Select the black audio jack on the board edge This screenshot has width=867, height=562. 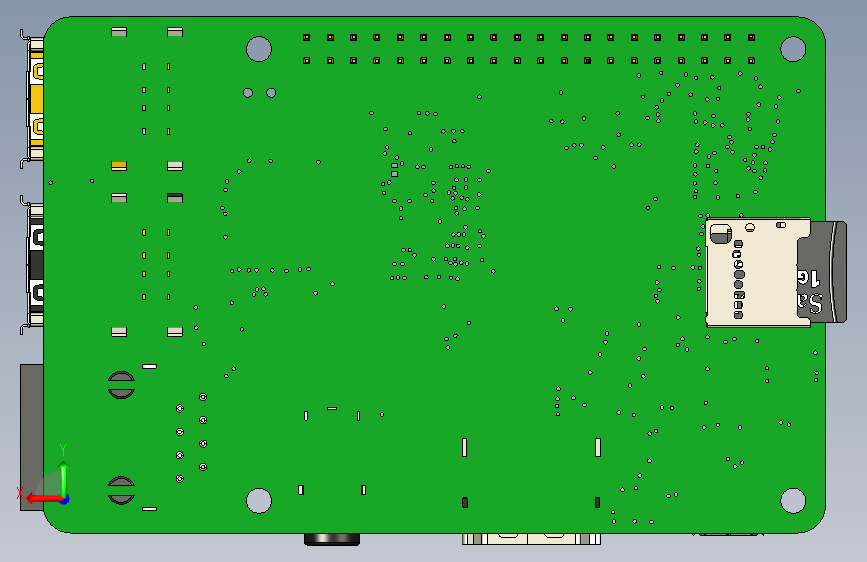332,539
